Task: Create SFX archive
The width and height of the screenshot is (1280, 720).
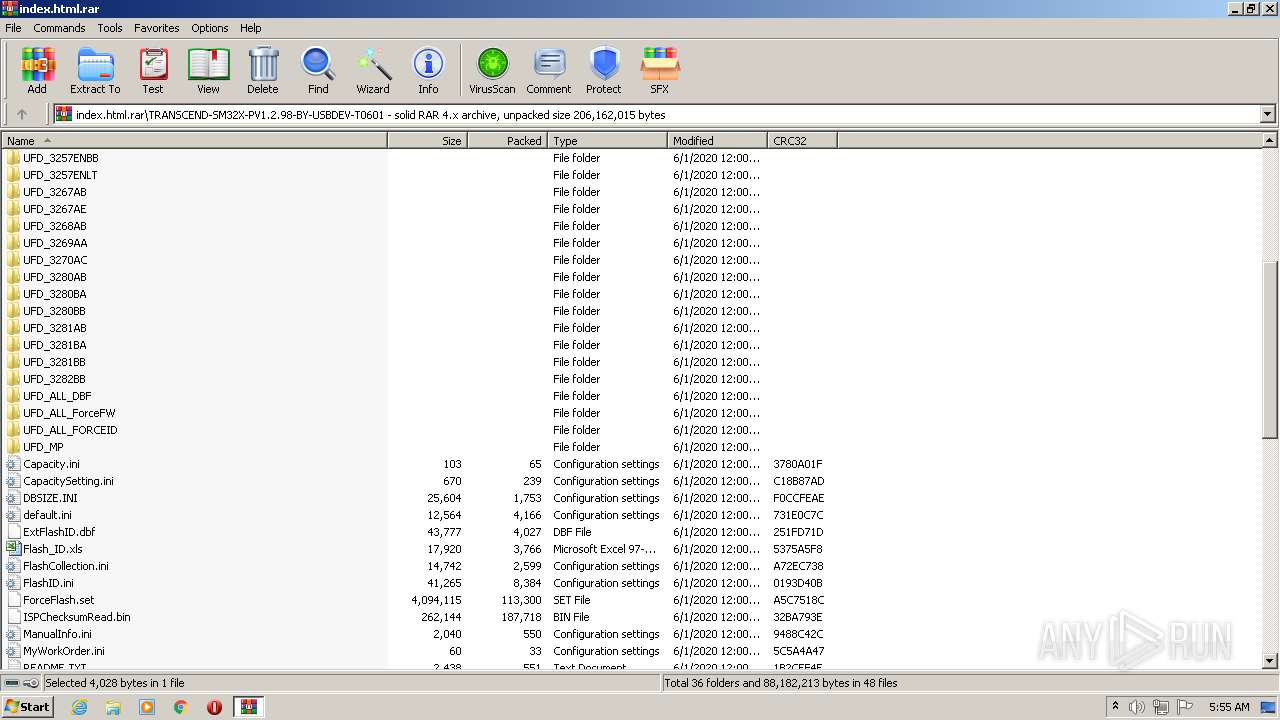Action: tap(659, 71)
